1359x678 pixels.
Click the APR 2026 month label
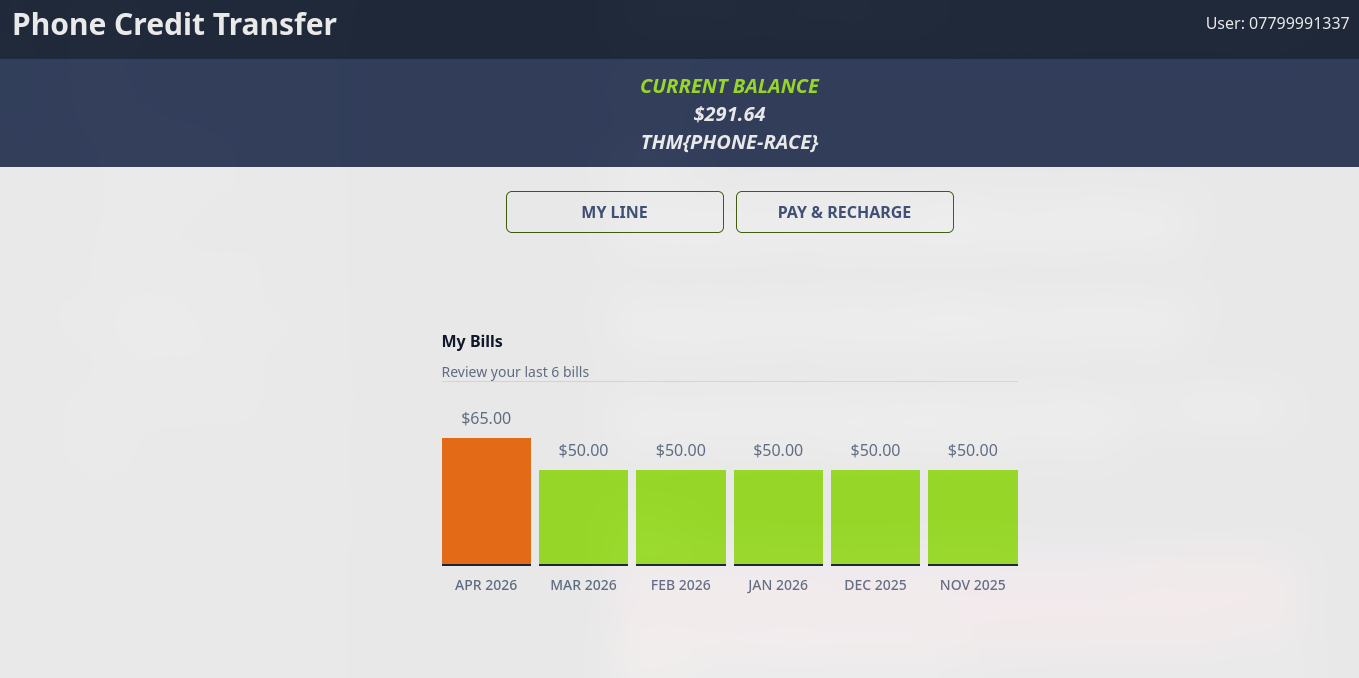coord(486,585)
